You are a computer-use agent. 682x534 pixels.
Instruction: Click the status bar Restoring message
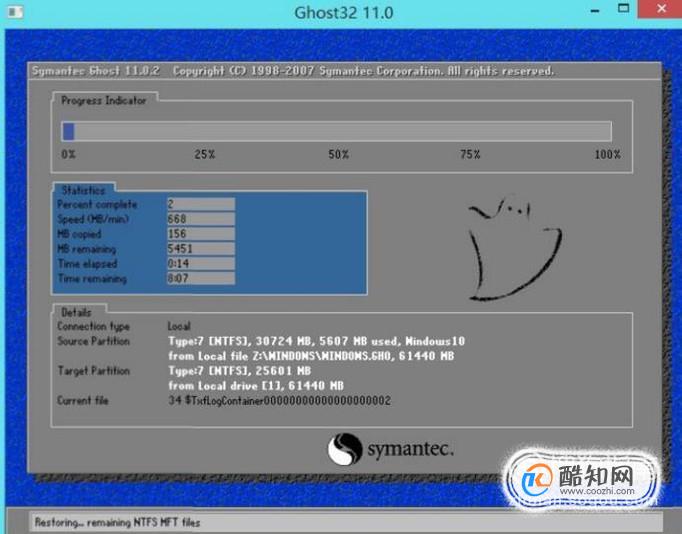(x=117, y=522)
